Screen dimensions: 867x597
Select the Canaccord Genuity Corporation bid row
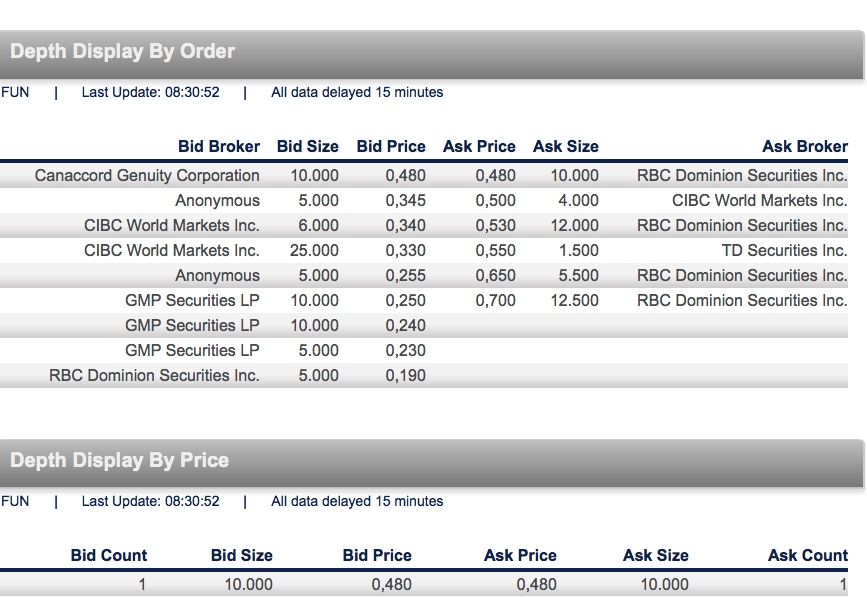(147, 176)
